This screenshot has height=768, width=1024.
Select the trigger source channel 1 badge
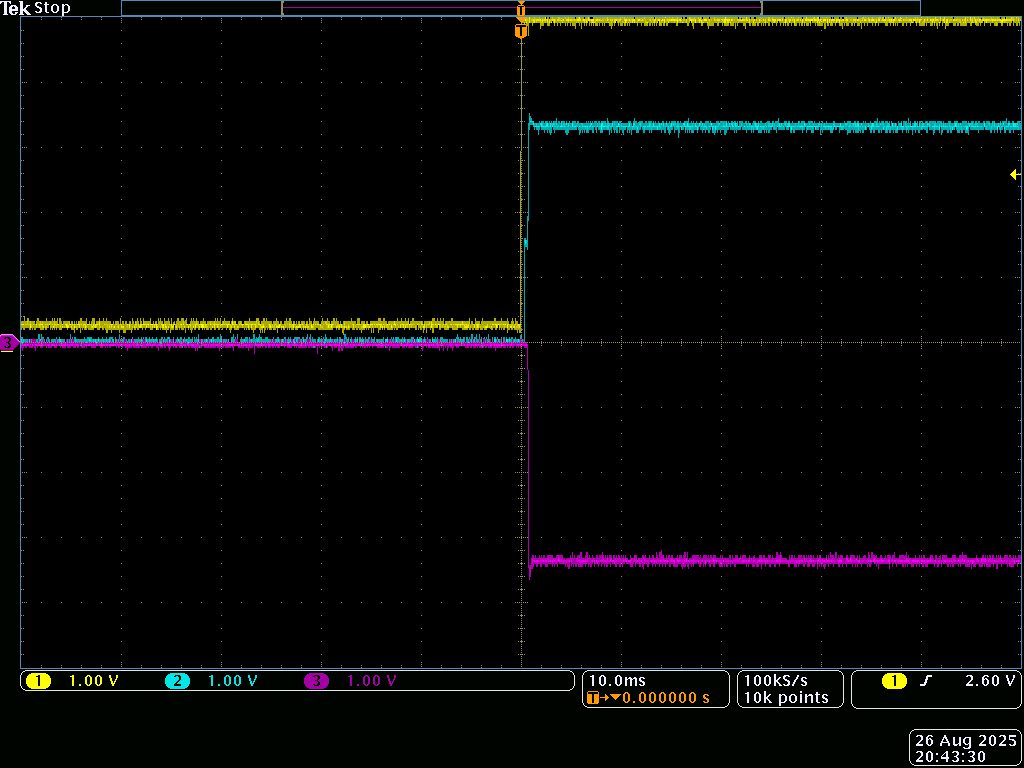(894, 681)
